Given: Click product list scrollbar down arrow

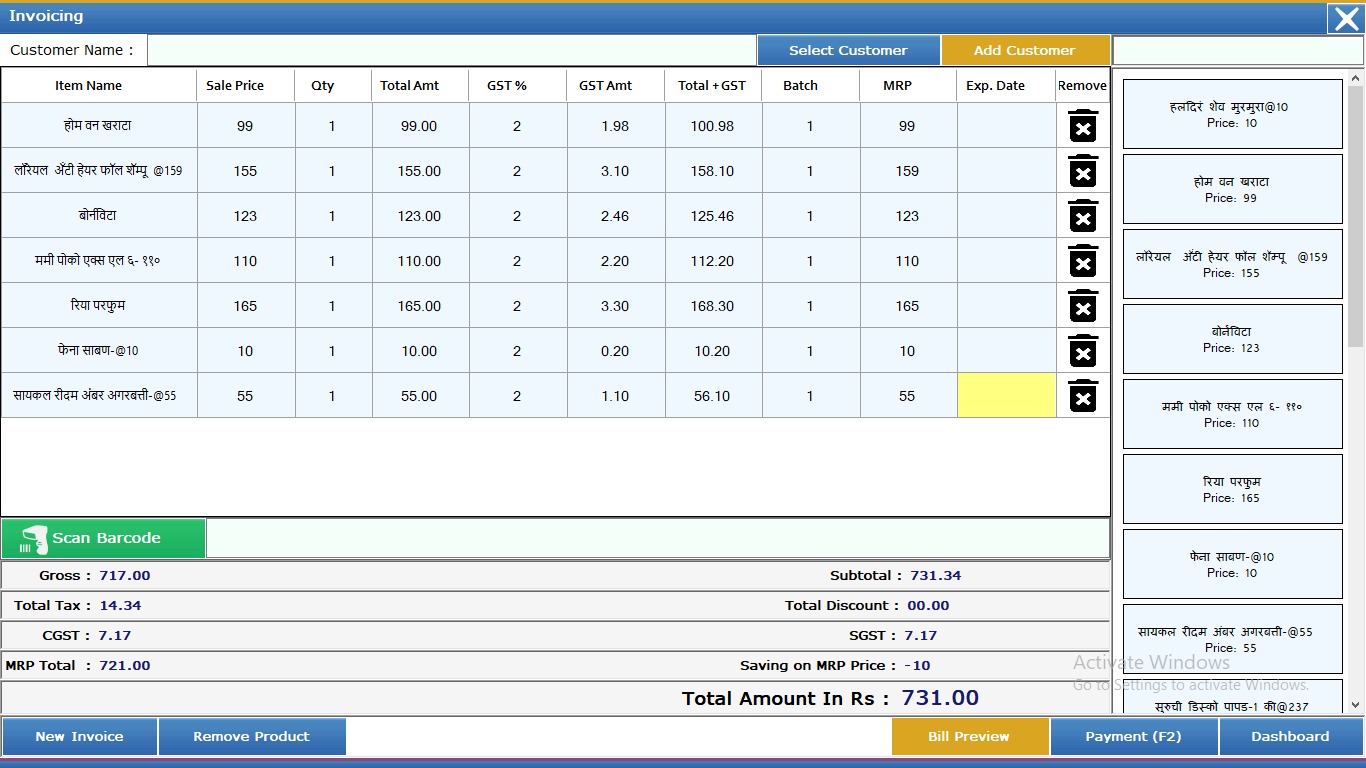Looking at the screenshot, I should (x=1356, y=705).
